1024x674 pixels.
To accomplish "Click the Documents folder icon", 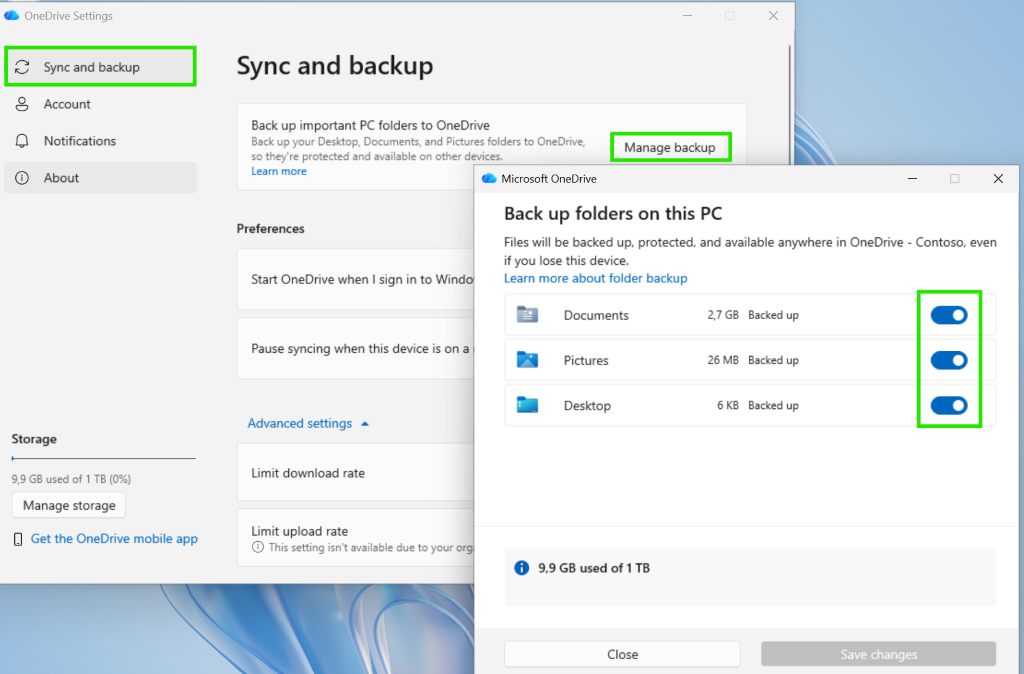I will coord(527,315).
